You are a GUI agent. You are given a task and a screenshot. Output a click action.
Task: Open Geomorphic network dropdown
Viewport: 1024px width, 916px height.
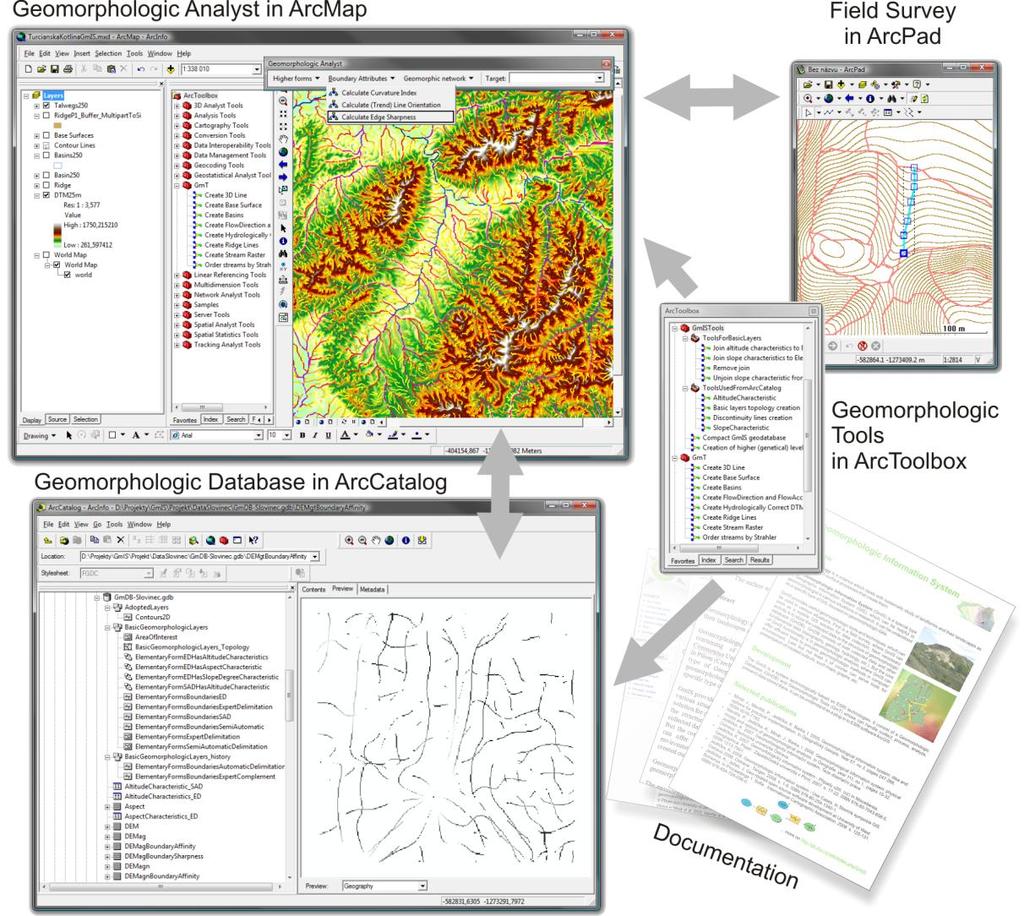438,78
